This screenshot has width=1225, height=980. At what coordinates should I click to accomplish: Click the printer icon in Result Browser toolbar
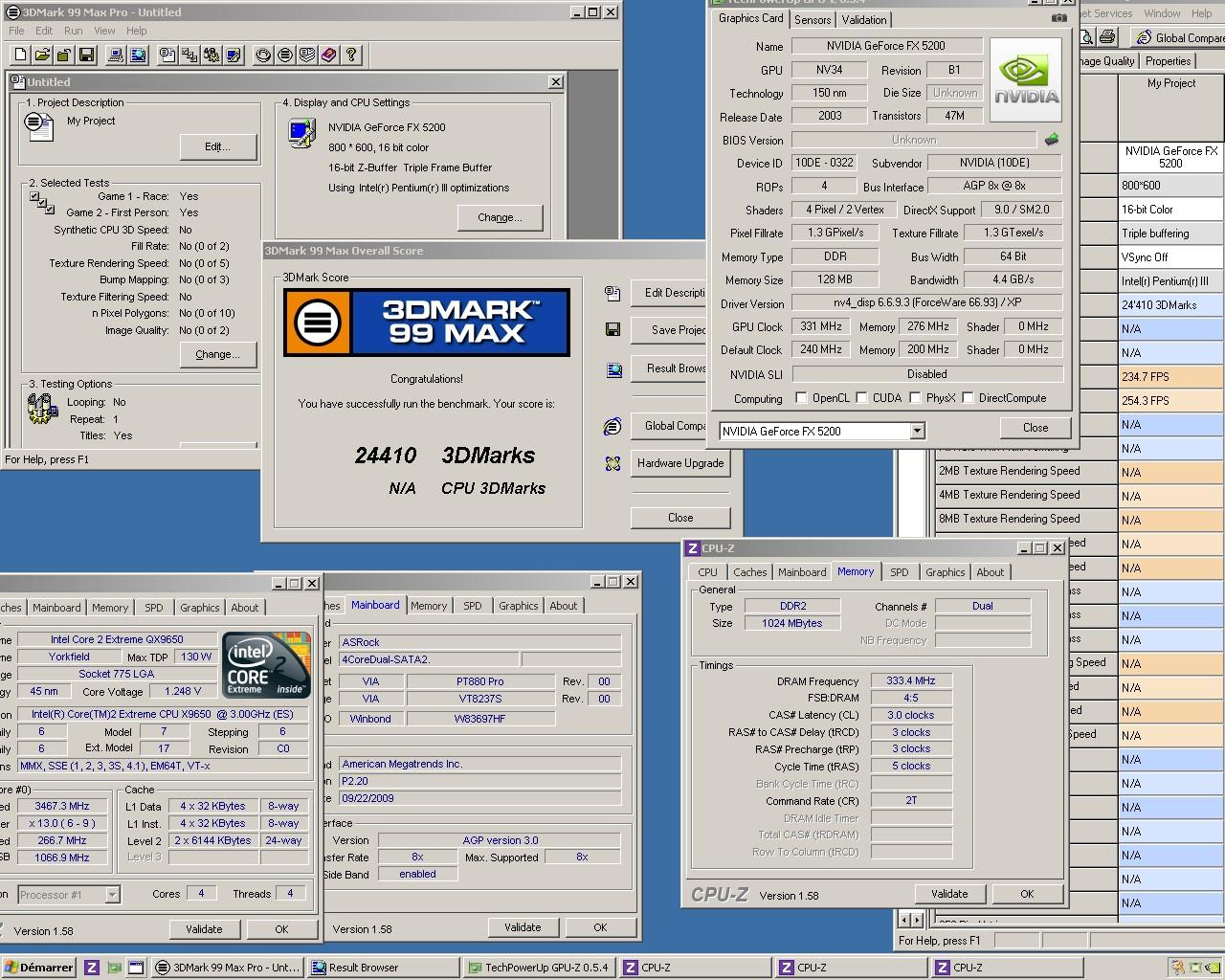(x=1107, y=37)
